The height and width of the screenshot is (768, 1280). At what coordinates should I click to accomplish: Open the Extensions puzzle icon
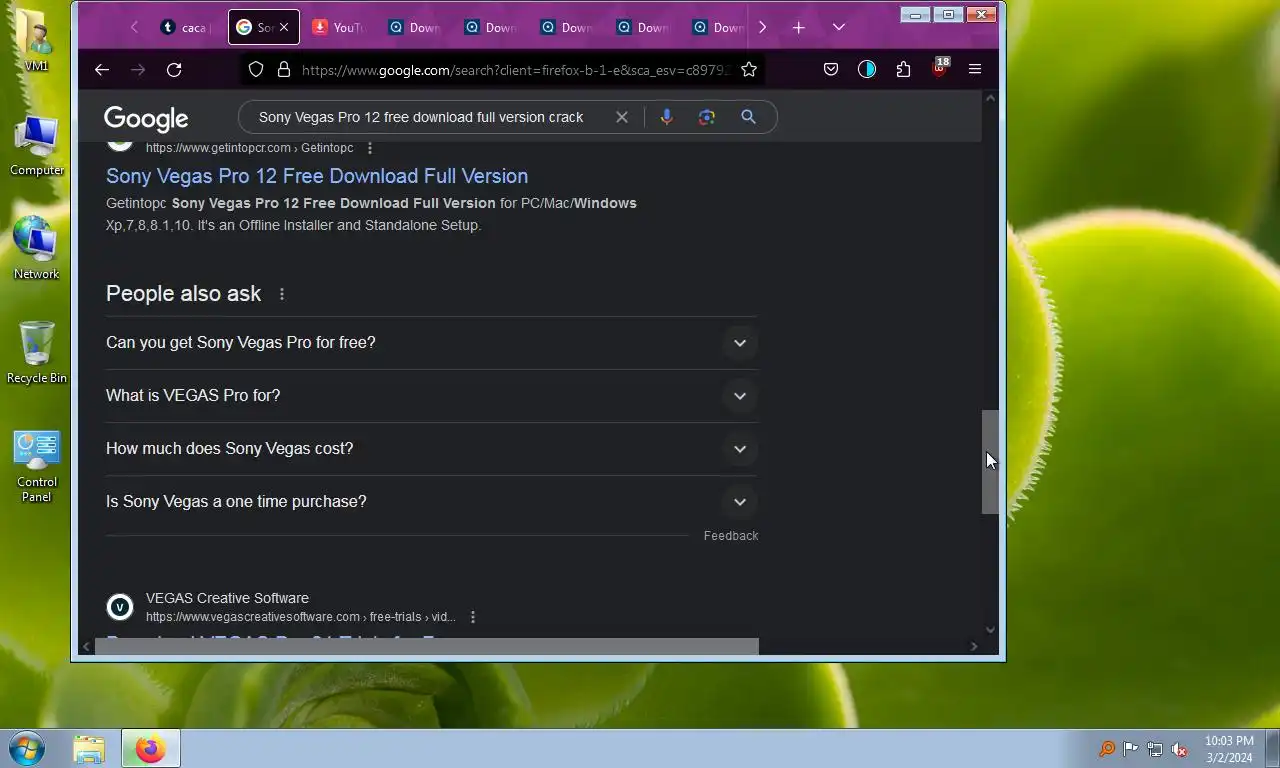click(903, 69)
